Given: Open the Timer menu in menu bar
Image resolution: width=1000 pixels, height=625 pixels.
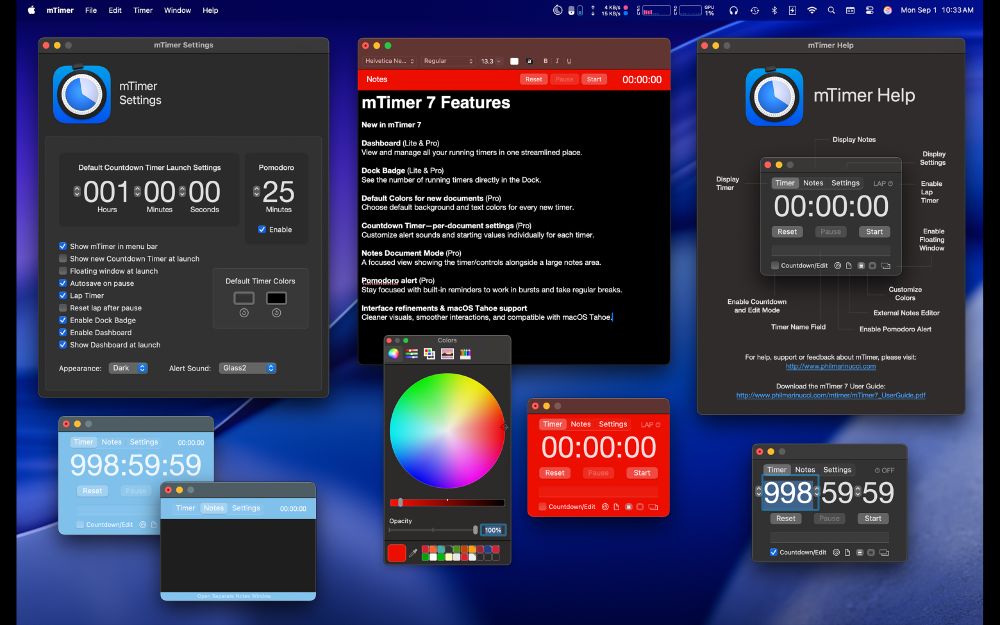Looking at the screenshot, I should [143, 10].
